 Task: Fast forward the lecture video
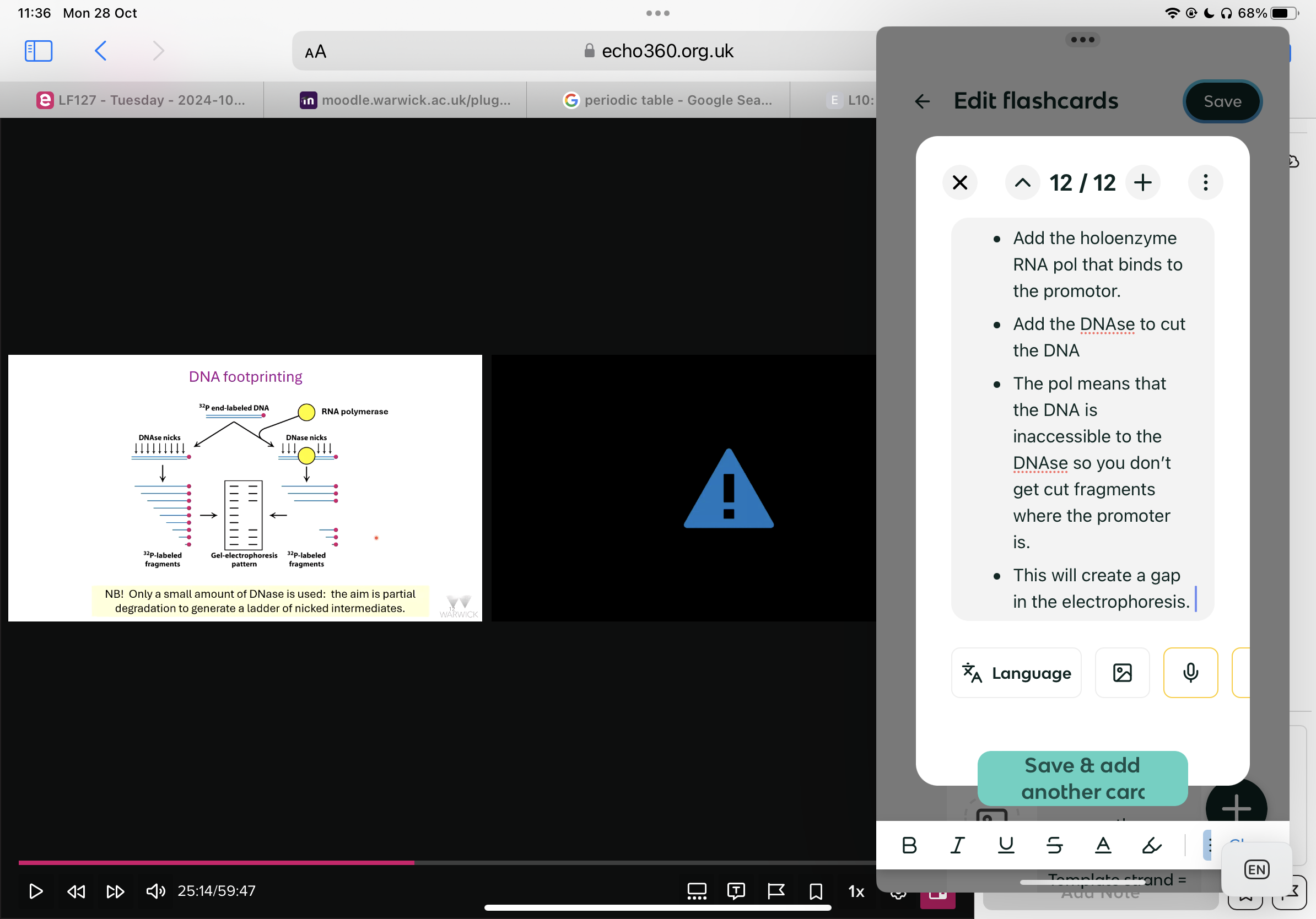(x=115, y=891)
